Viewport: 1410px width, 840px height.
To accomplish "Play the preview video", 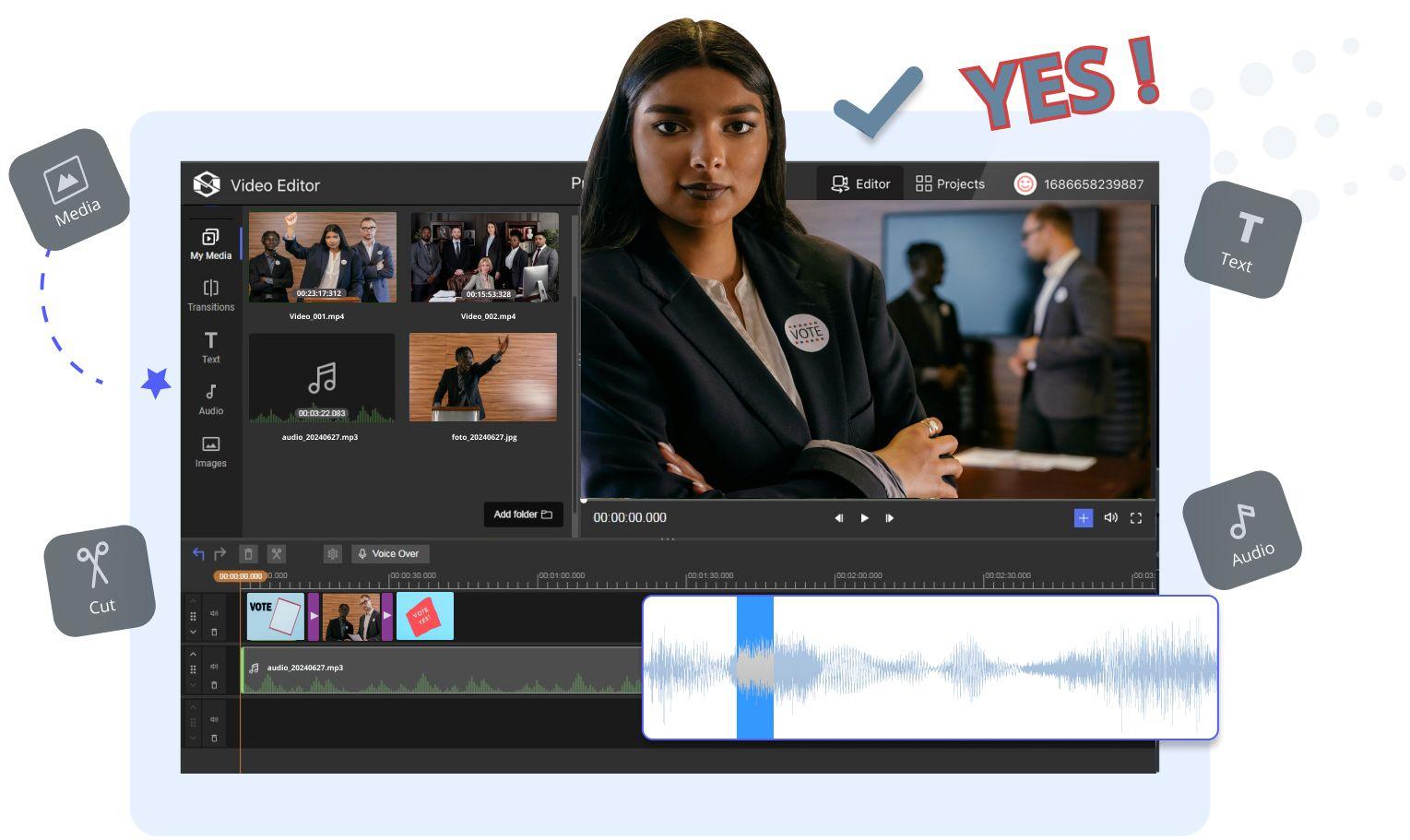I will (864, 518).
